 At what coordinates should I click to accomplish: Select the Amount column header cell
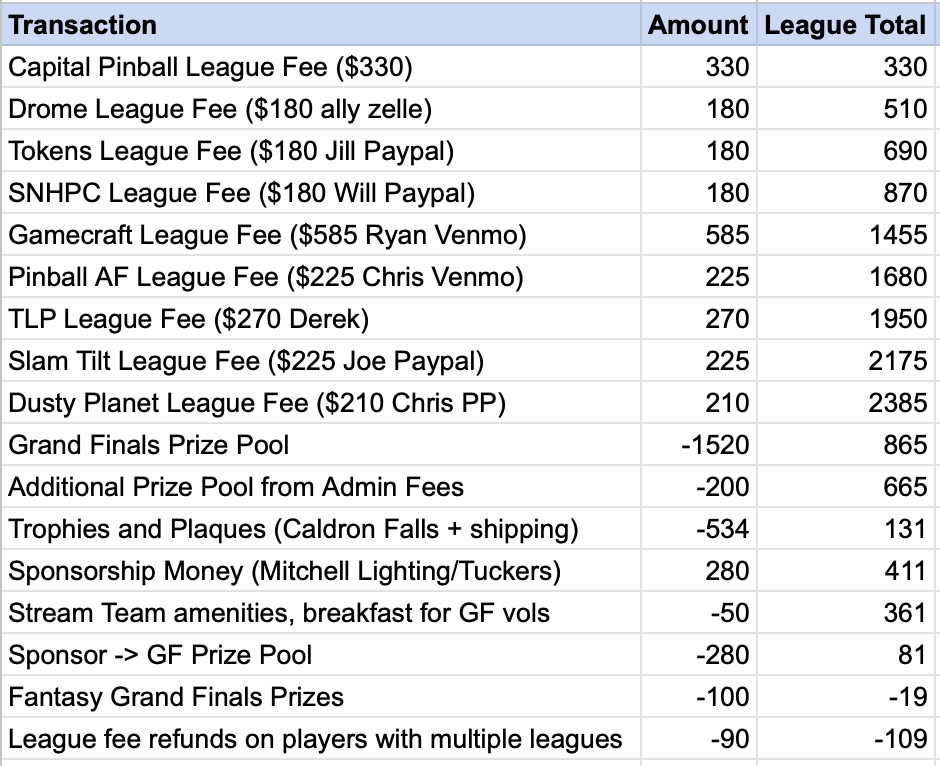coord(698,24)
